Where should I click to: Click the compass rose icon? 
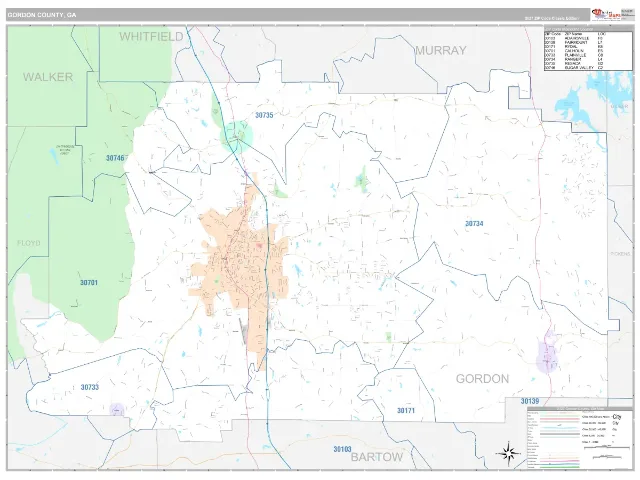point(508,453)
